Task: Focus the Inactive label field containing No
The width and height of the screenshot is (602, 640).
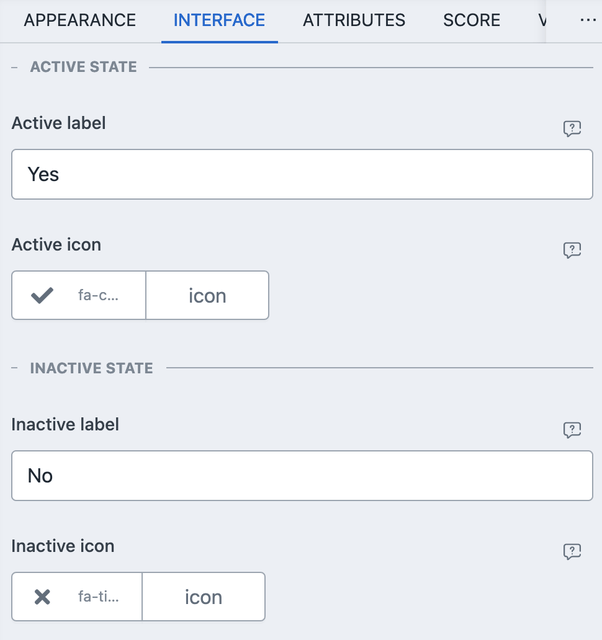Action: click(x=301, y=475)
